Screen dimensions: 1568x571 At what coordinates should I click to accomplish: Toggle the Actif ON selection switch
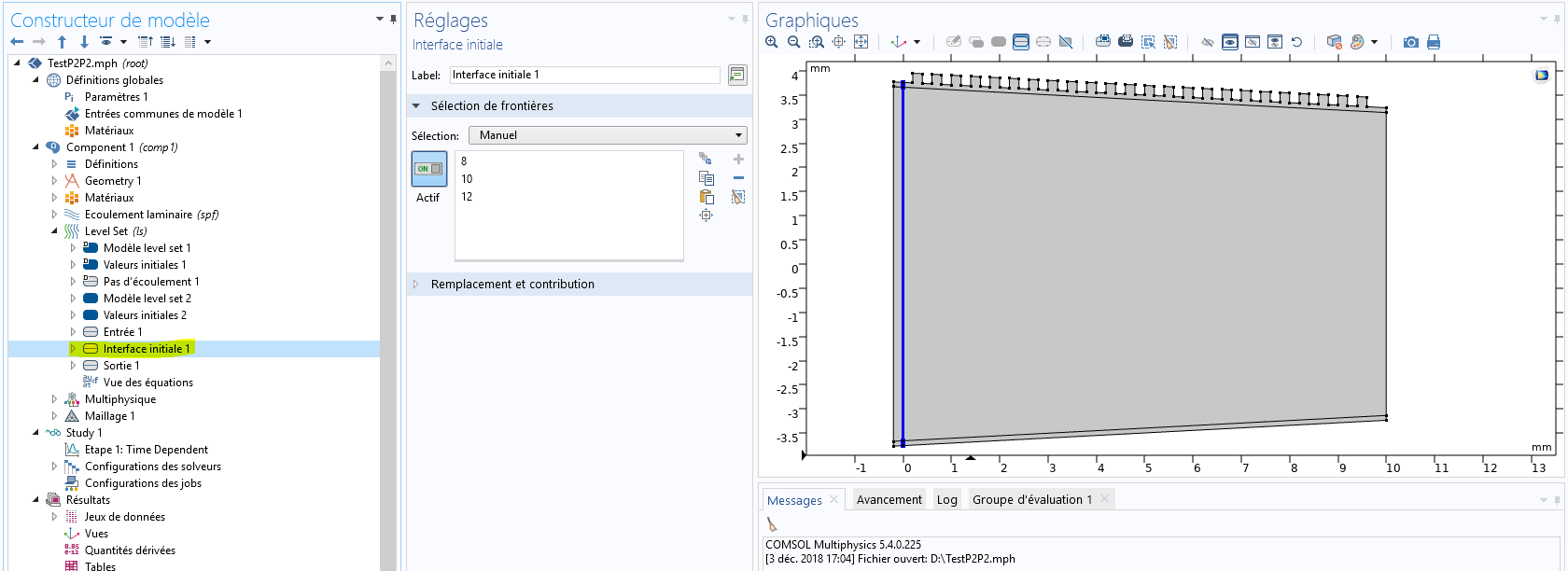pos(429,169)
